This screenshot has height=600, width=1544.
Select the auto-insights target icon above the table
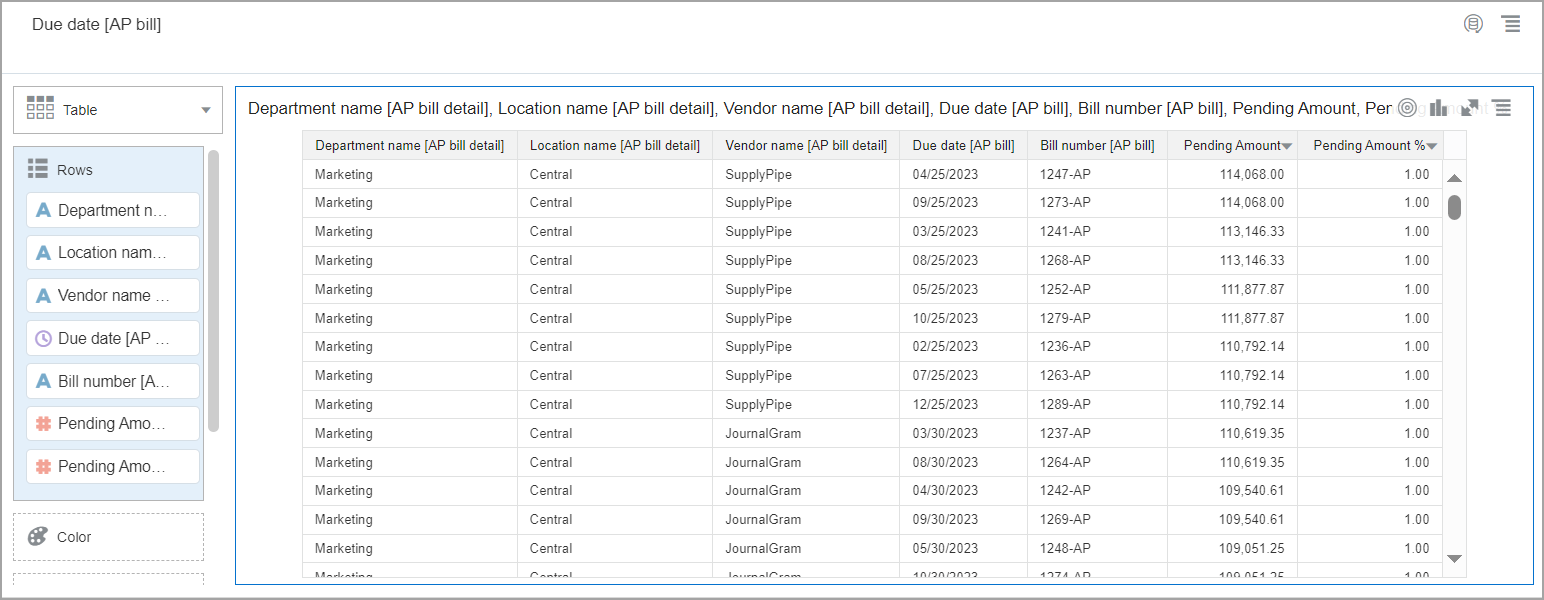click(x=1408, y=107)
